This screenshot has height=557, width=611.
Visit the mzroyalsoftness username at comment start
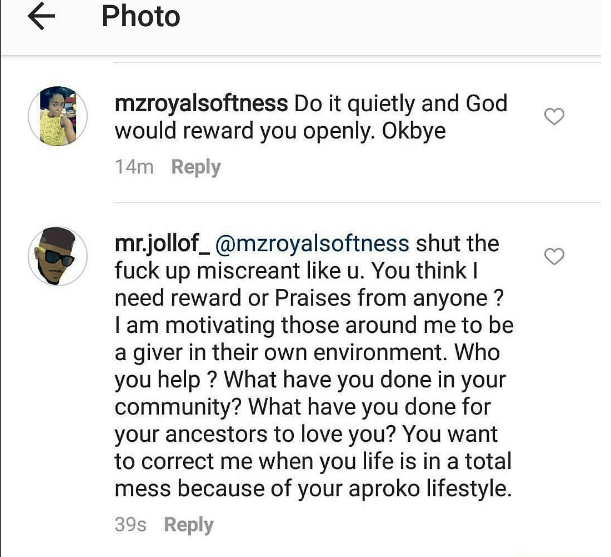[x=202, y=104]
